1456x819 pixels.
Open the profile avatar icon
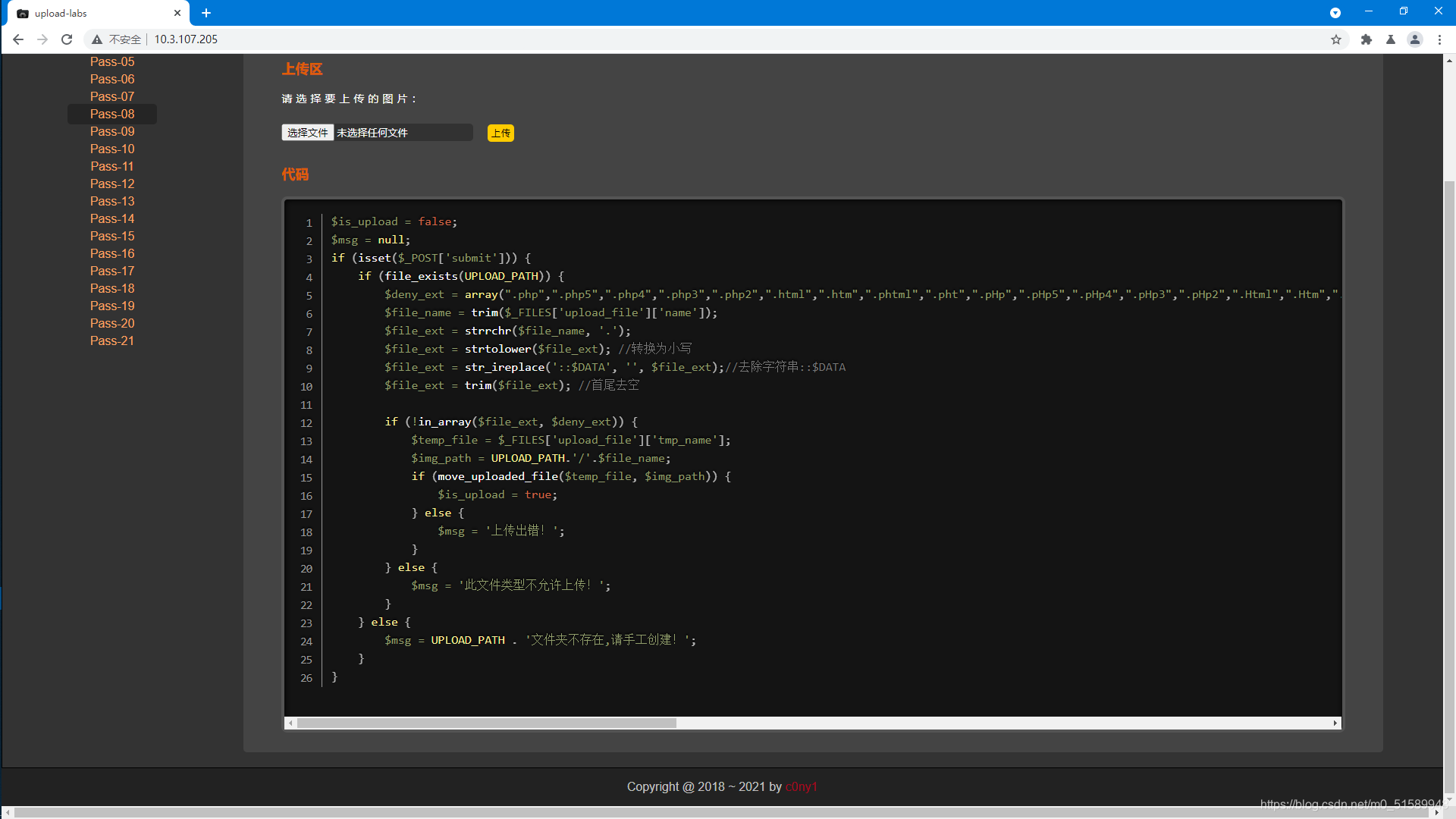pos(1415,39)
